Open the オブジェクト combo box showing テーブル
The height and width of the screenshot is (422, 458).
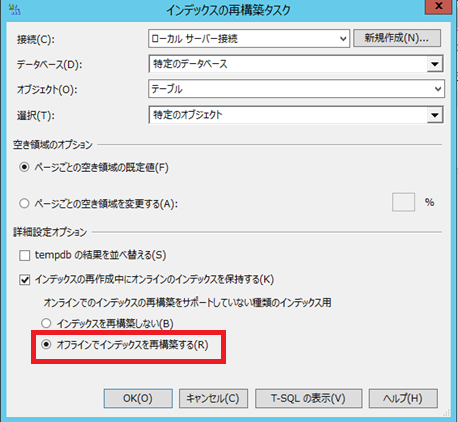[x=296, y=89]
